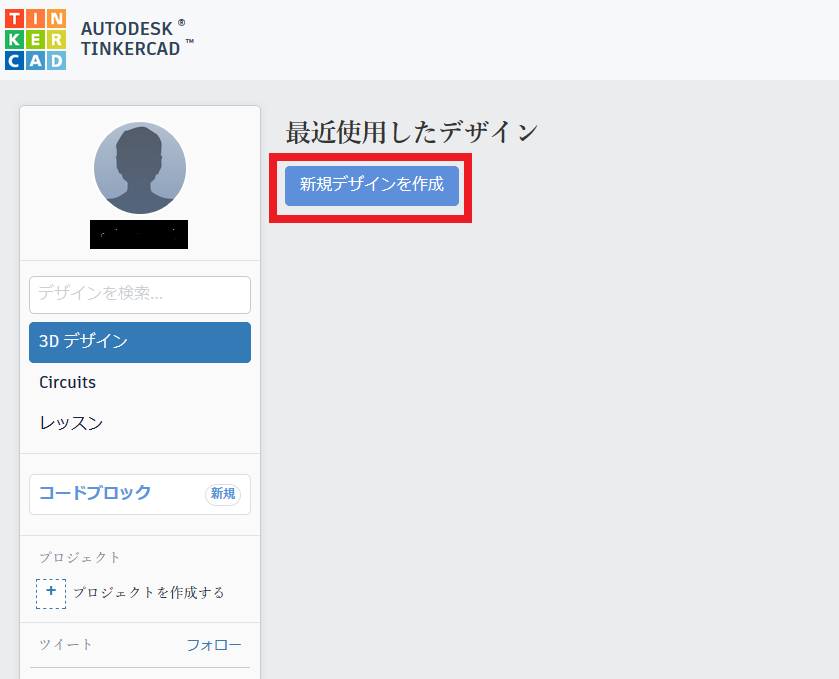Click the プロジェクト section header

coord(79,557)
